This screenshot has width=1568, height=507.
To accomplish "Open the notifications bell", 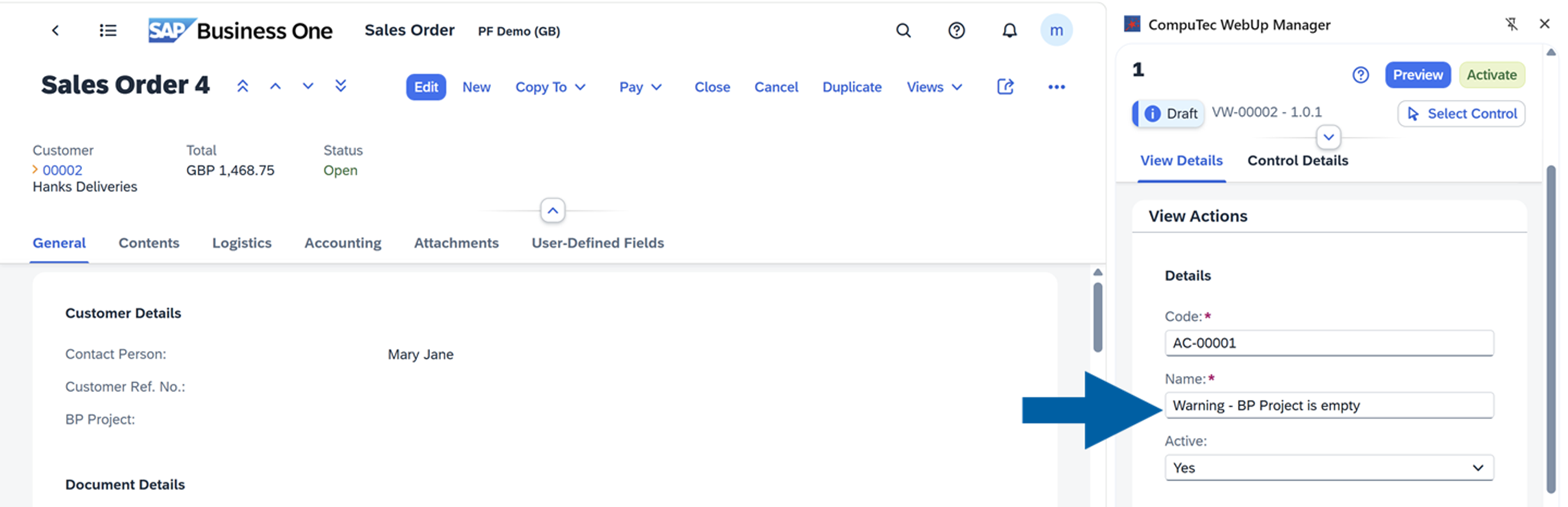I will pyautogui.click(x=1009, y=30).
